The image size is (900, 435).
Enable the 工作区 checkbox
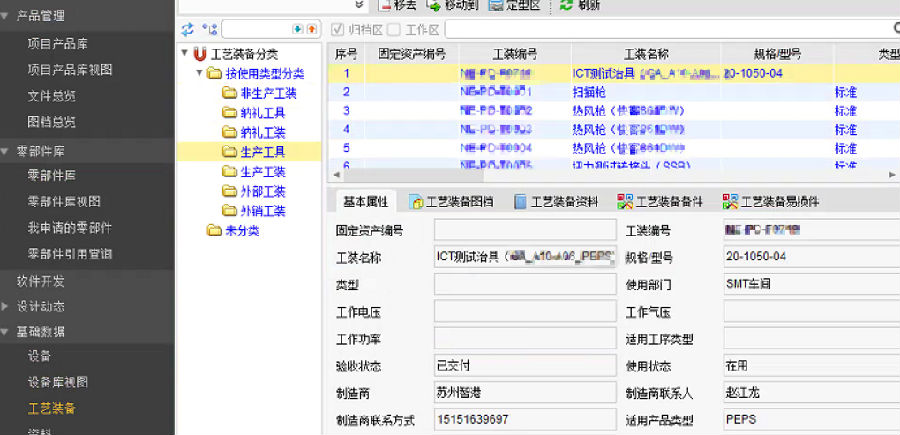pyautogui.click(x=394, y=29)
